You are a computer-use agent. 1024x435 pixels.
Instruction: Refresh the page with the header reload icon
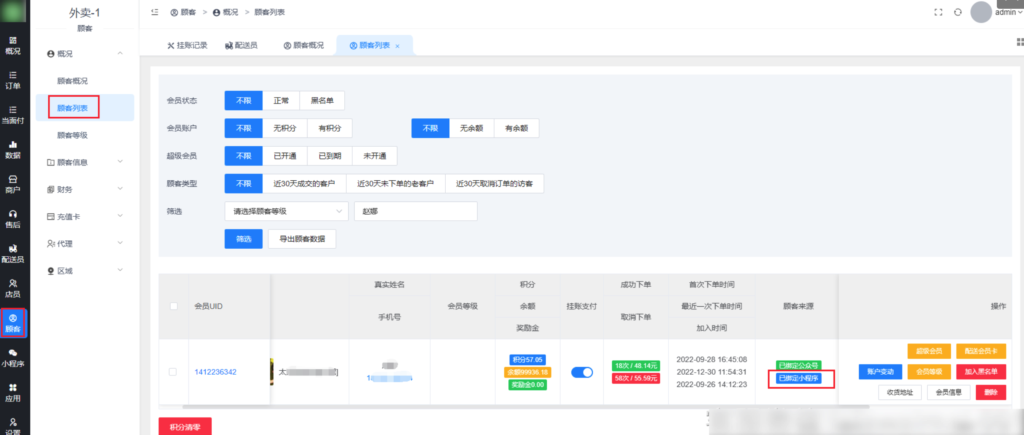click(958, 12)
